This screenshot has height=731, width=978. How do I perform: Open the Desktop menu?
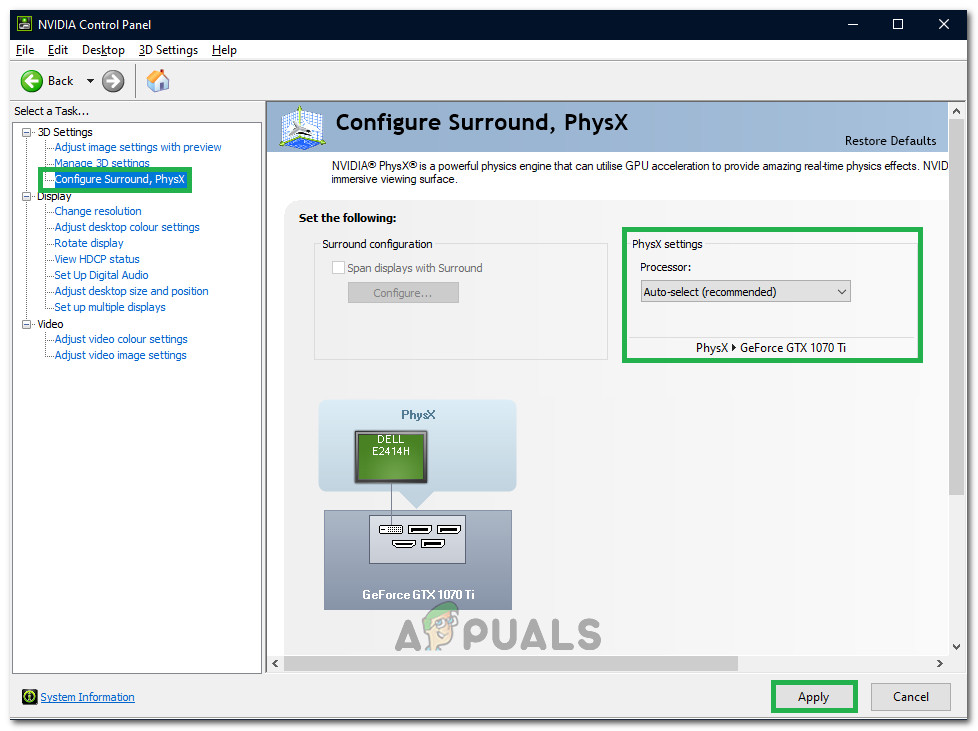(104, 50)
